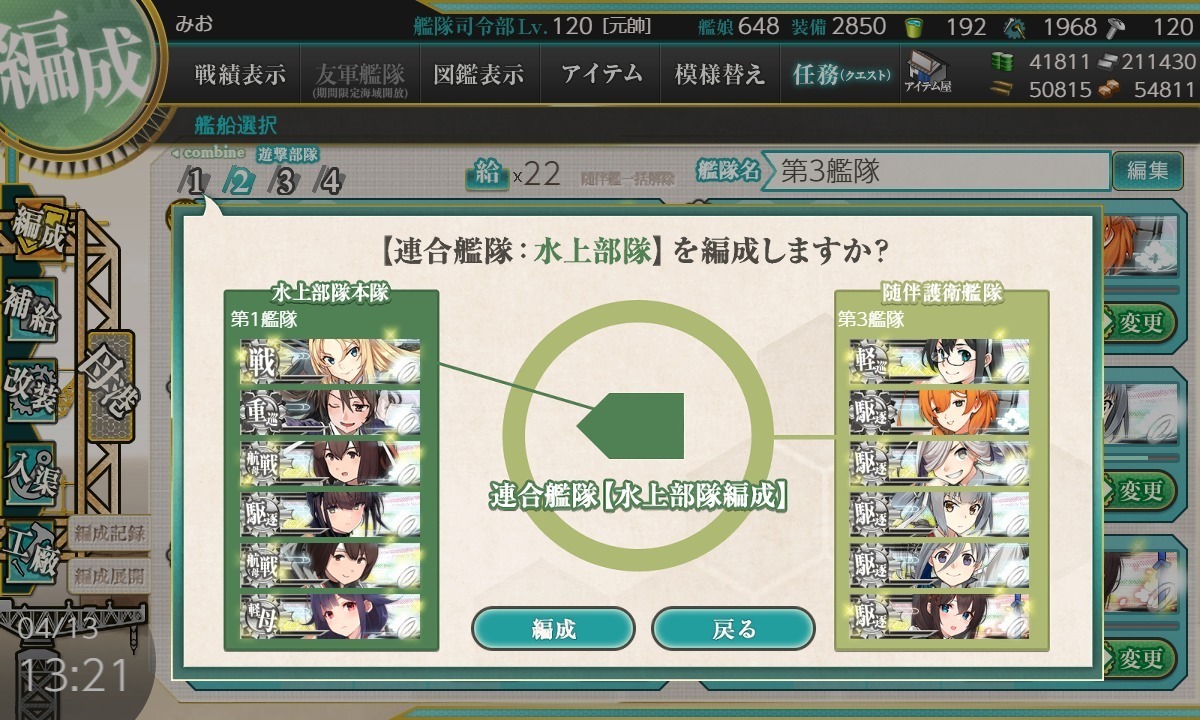Image resolution: width=1200 pixels, height=720 pixels.
Task: Select the light cruiser card in 第3艦隊
Action: click(x=939, y=361)
